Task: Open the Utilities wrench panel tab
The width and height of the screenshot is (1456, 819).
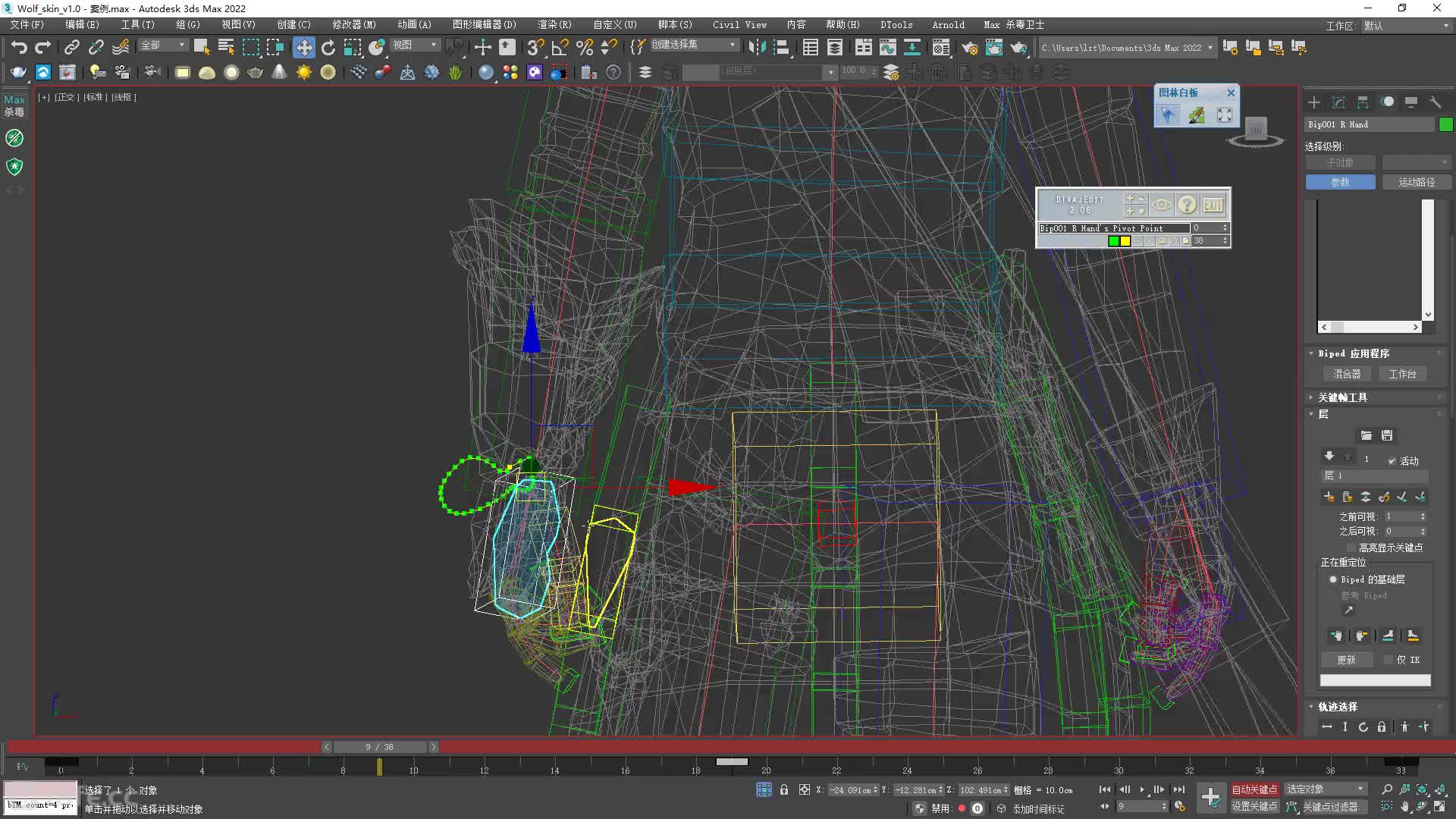Action: [1436, 102]
